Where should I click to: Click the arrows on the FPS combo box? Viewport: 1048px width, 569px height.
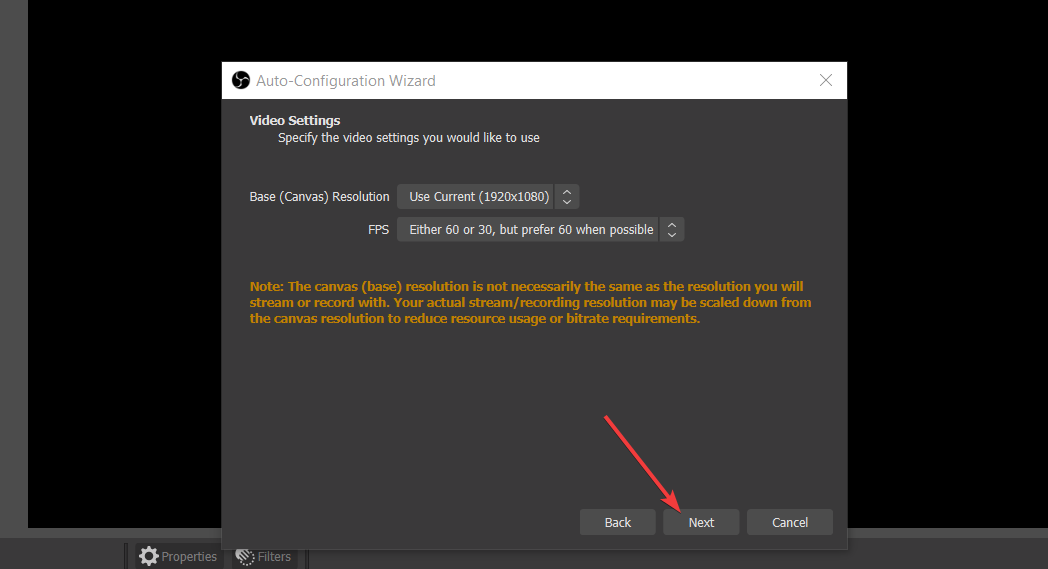pyautogui.click(x=672, y=230)
